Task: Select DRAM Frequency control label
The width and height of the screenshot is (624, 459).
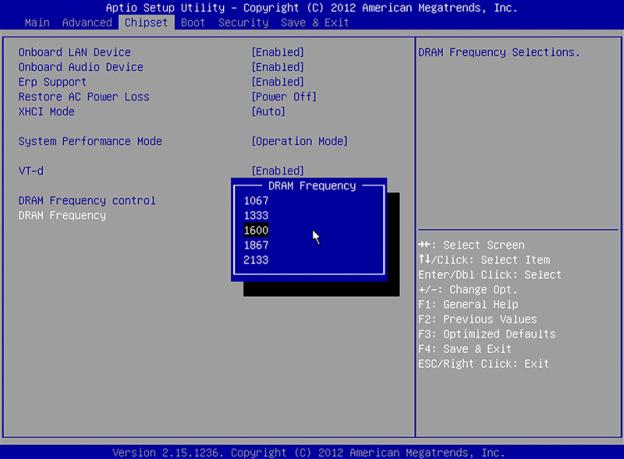Action: [87, 201]
